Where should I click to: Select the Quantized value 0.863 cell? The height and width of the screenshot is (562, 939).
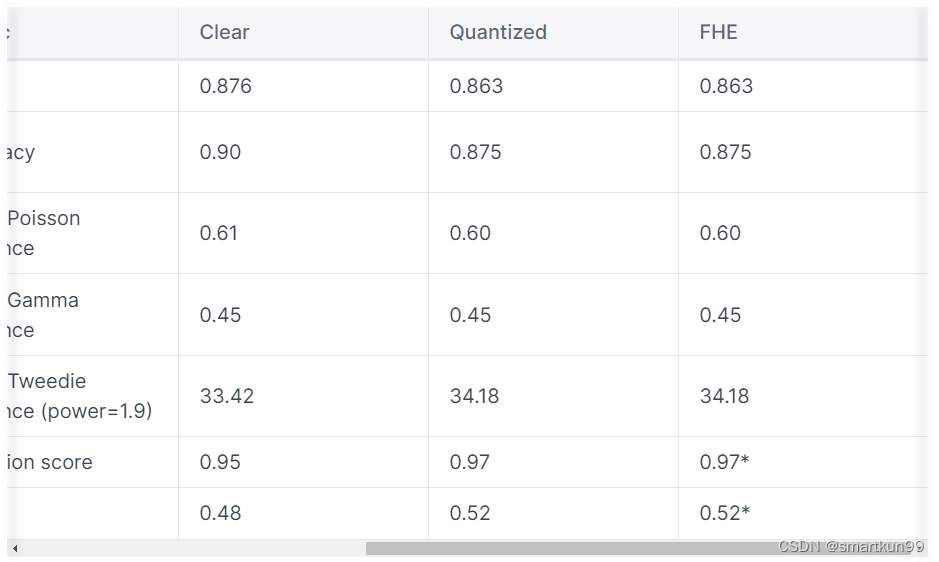553,86
